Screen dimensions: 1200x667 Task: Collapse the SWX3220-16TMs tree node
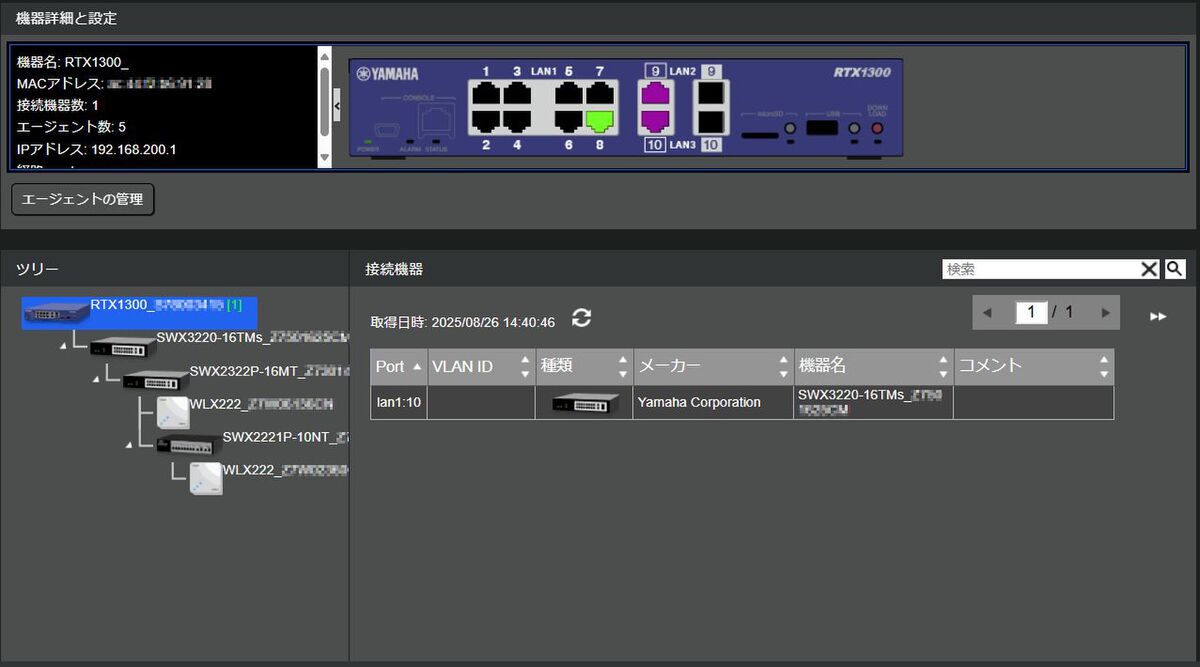tap(64, 345)
